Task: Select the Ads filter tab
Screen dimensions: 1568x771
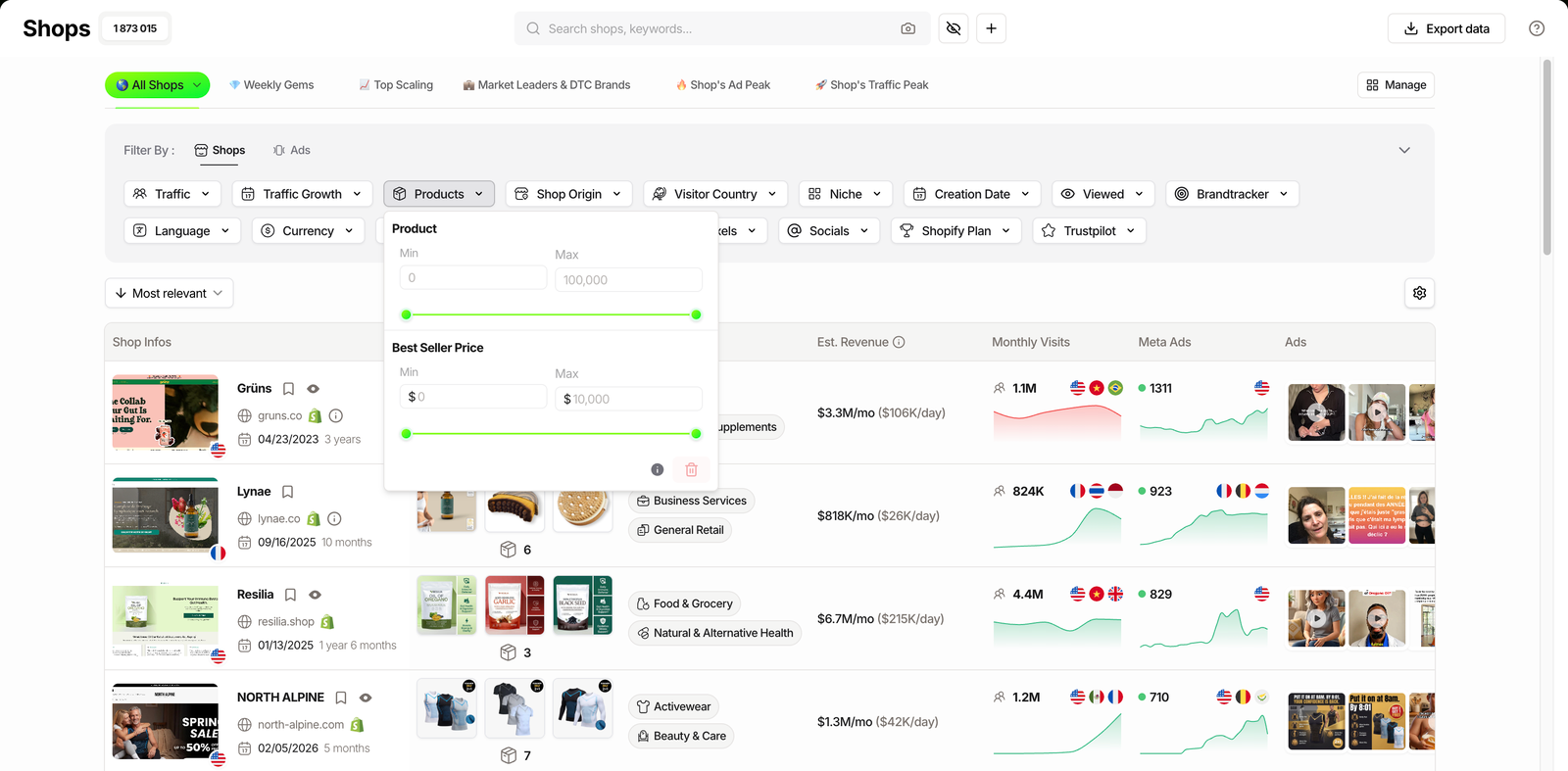Action: pyautogui.click(x=292, y=150)
